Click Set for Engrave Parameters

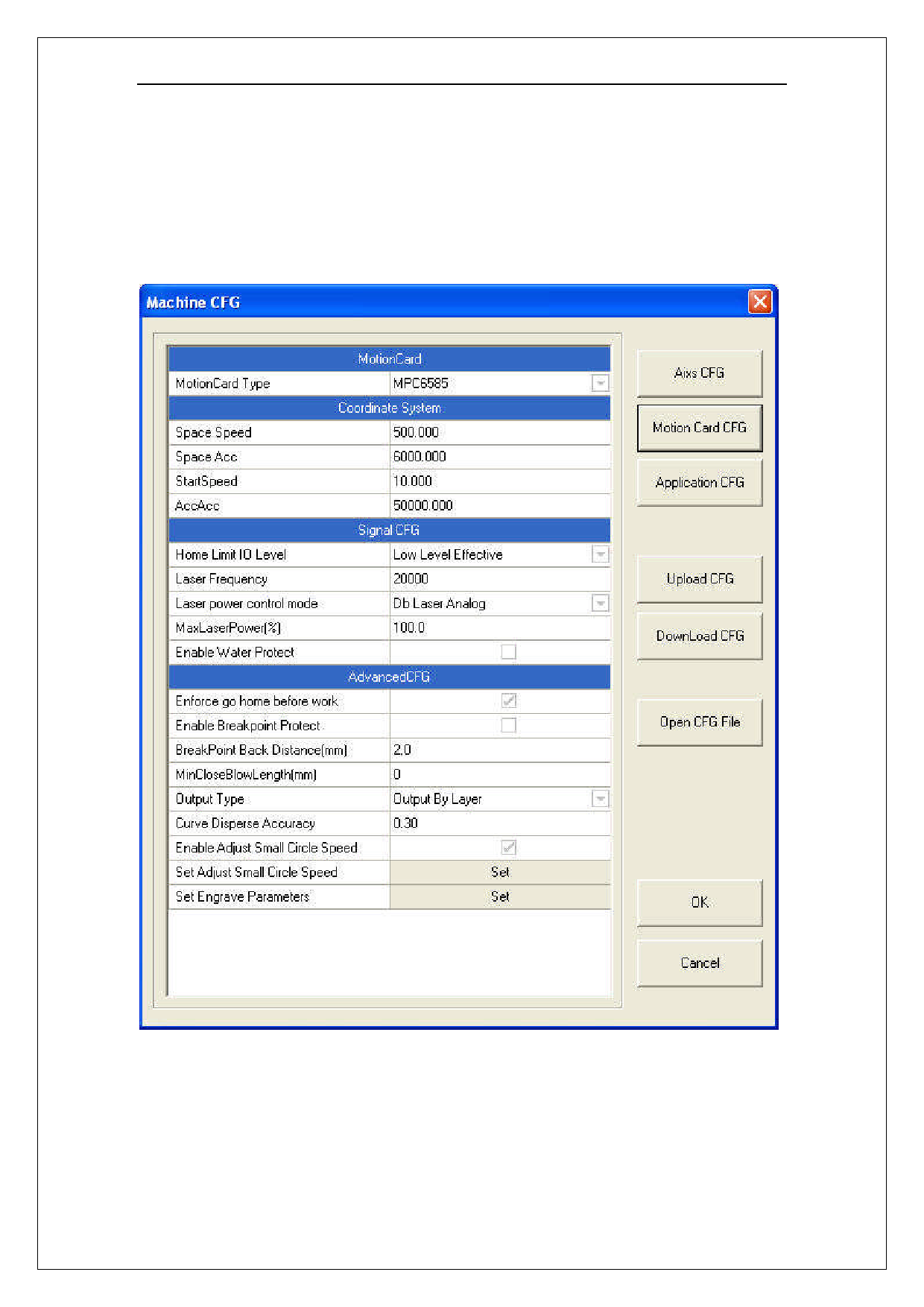(x=500, y=897)
